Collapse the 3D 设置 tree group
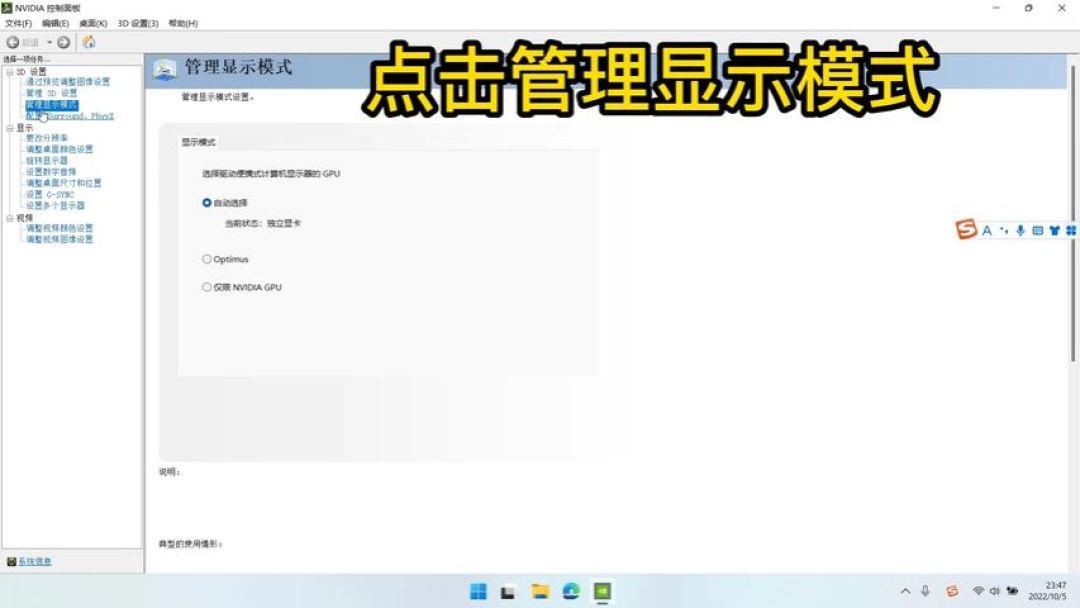1080x608 pixels. [x=10, y=72]
